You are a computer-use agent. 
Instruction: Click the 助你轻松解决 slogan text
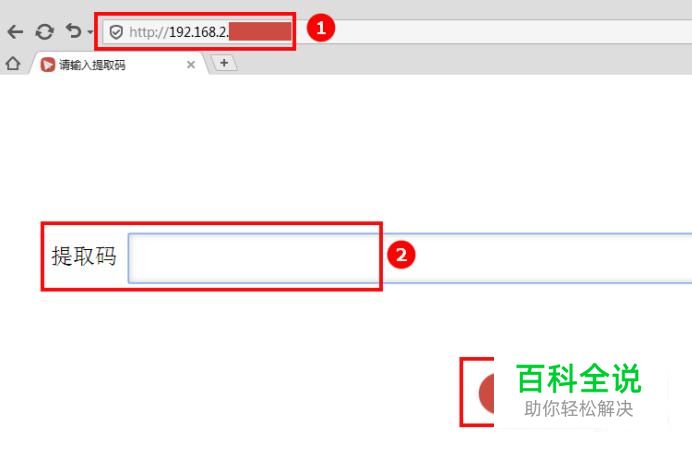pos(579,409)
